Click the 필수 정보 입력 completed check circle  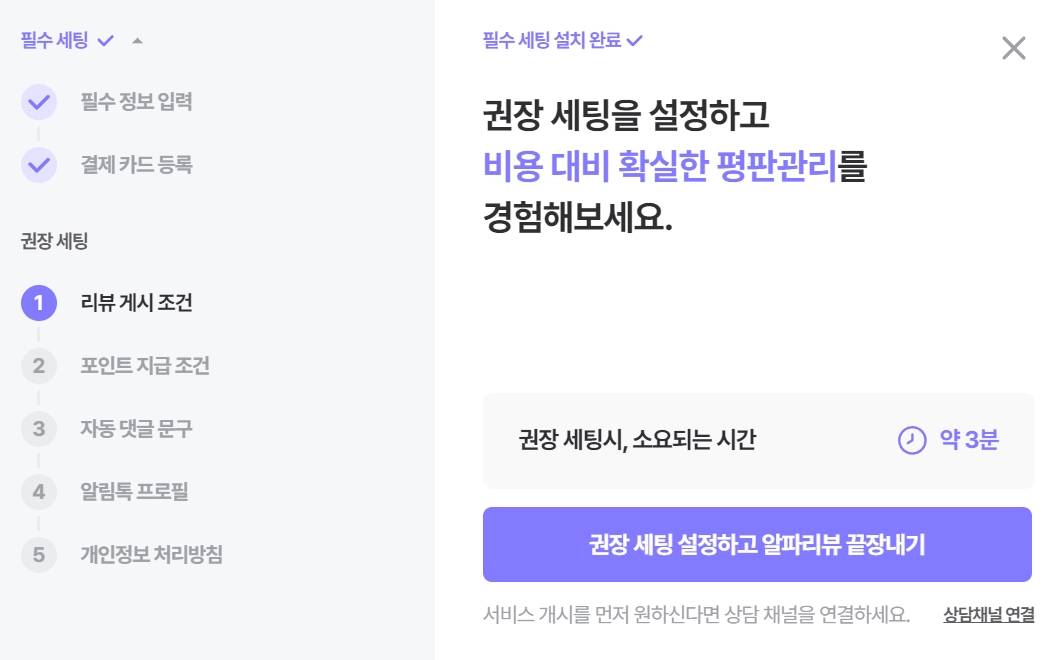pyautogui.click(x=38, y=102)
